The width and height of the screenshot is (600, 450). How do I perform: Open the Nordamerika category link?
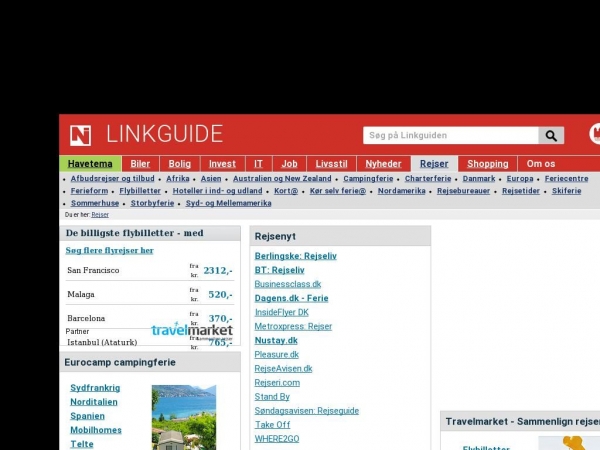(x=401, y=191)
